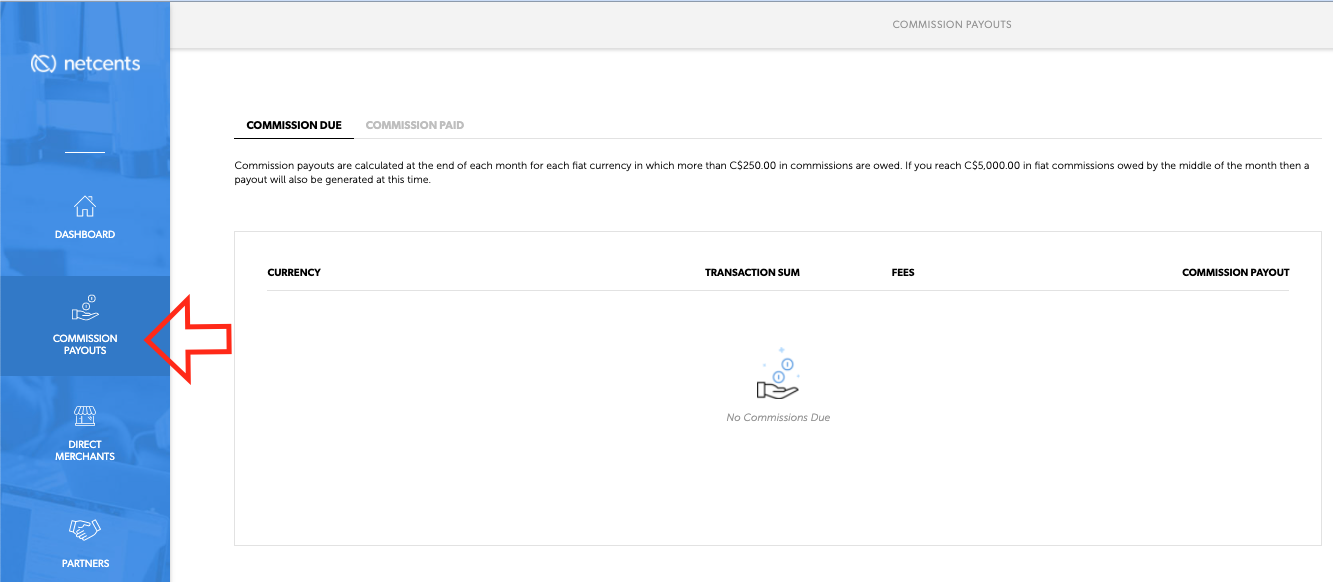This screenshot has width=1333, height=582.
Task: Click the Partners handshake icon
Action: point(85,529)
